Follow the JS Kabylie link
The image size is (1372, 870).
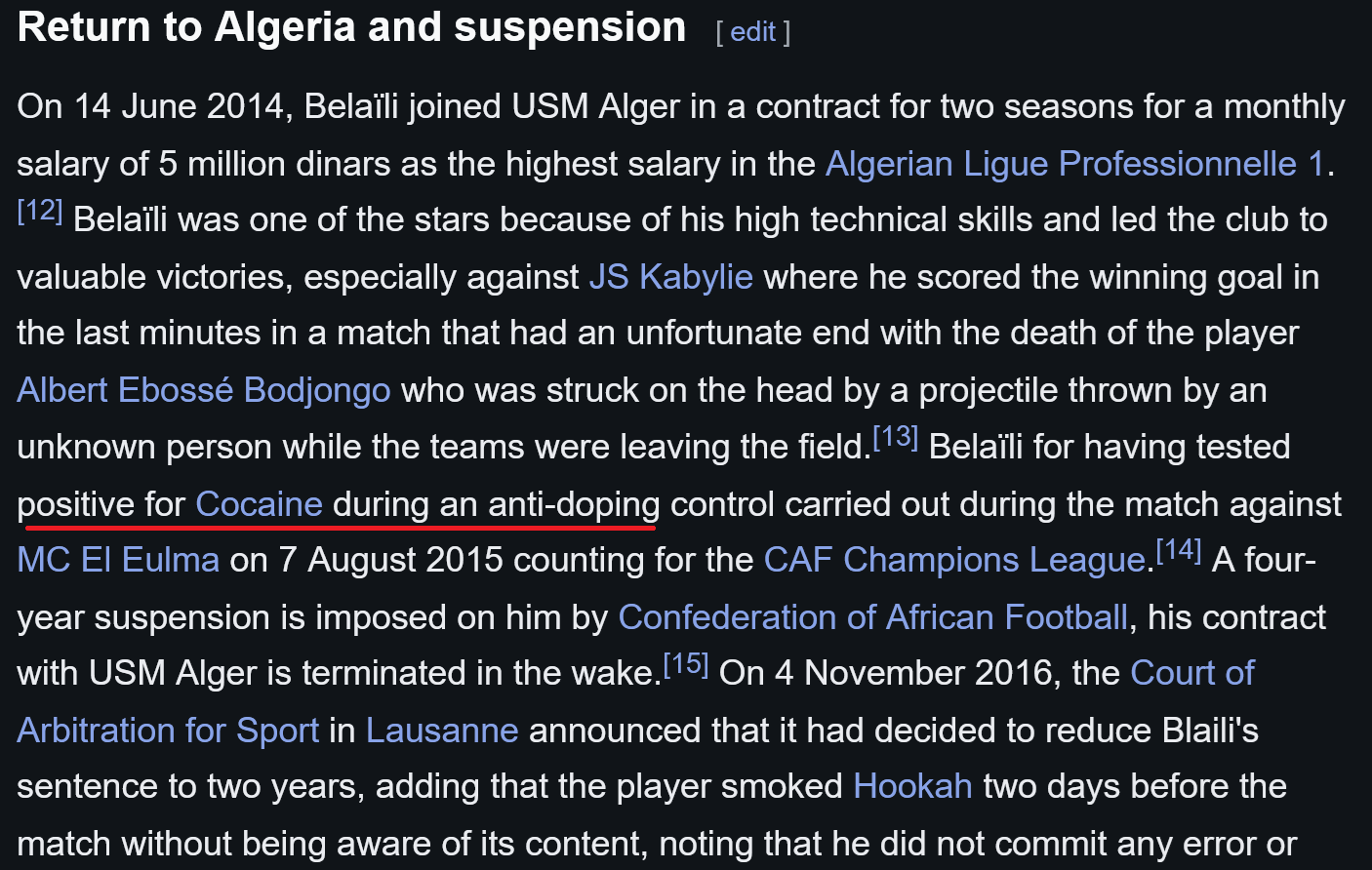(671, 277)
